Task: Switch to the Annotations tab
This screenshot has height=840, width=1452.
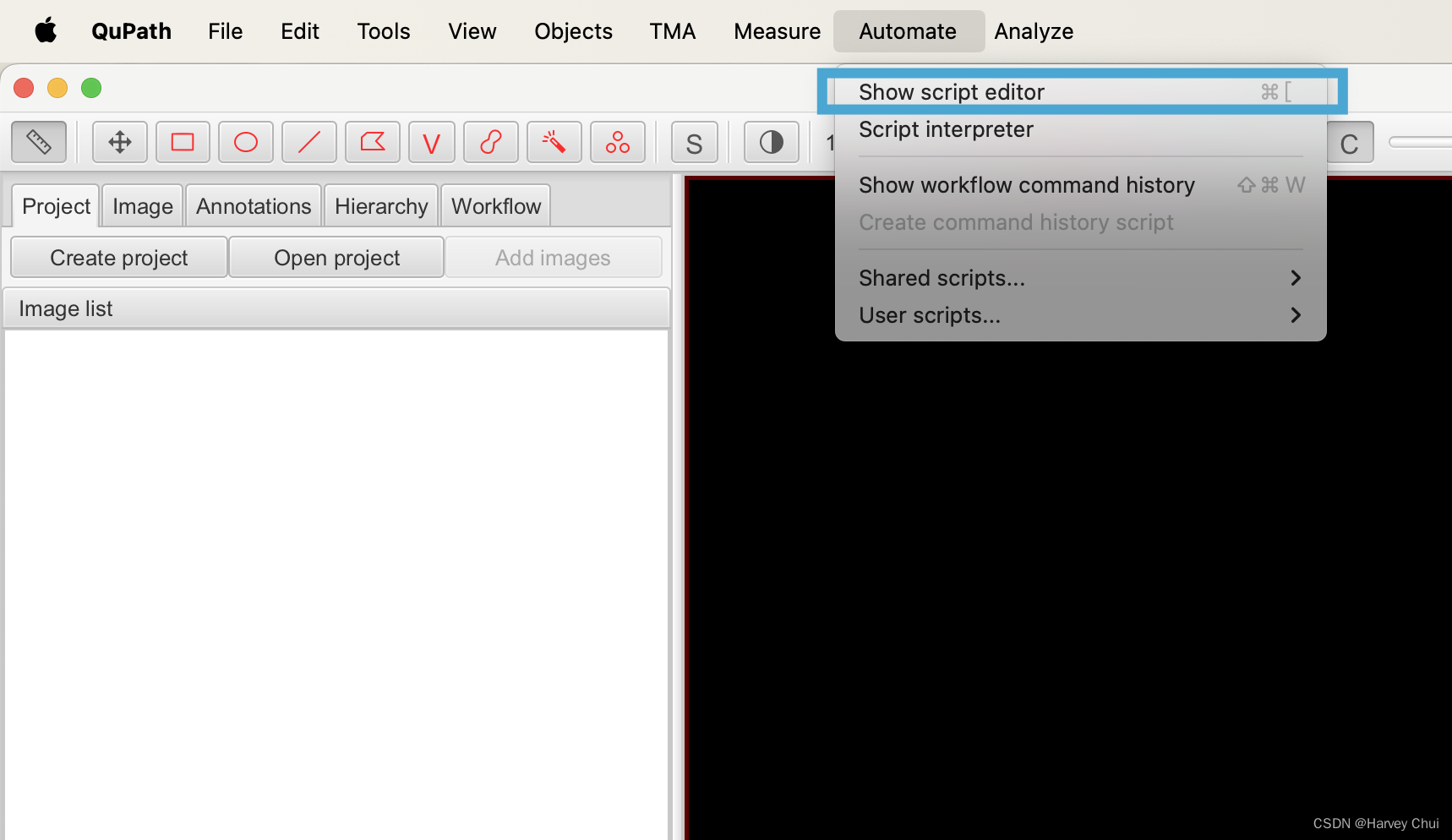Action: 254,206
